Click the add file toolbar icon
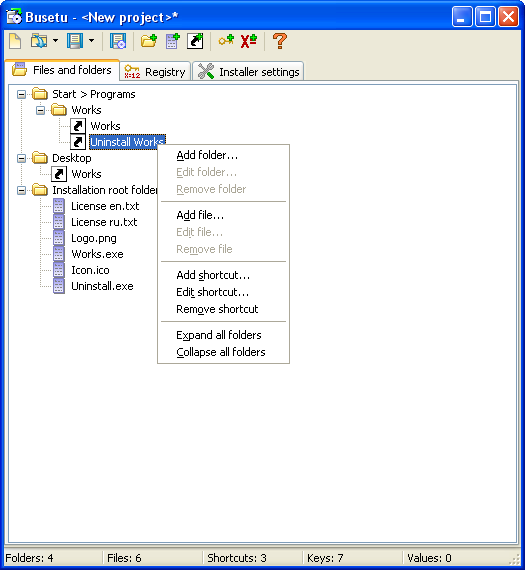Image resolution: width=525 pixels, height=570 pixels. pyautogui.click(x=172, y=41)
